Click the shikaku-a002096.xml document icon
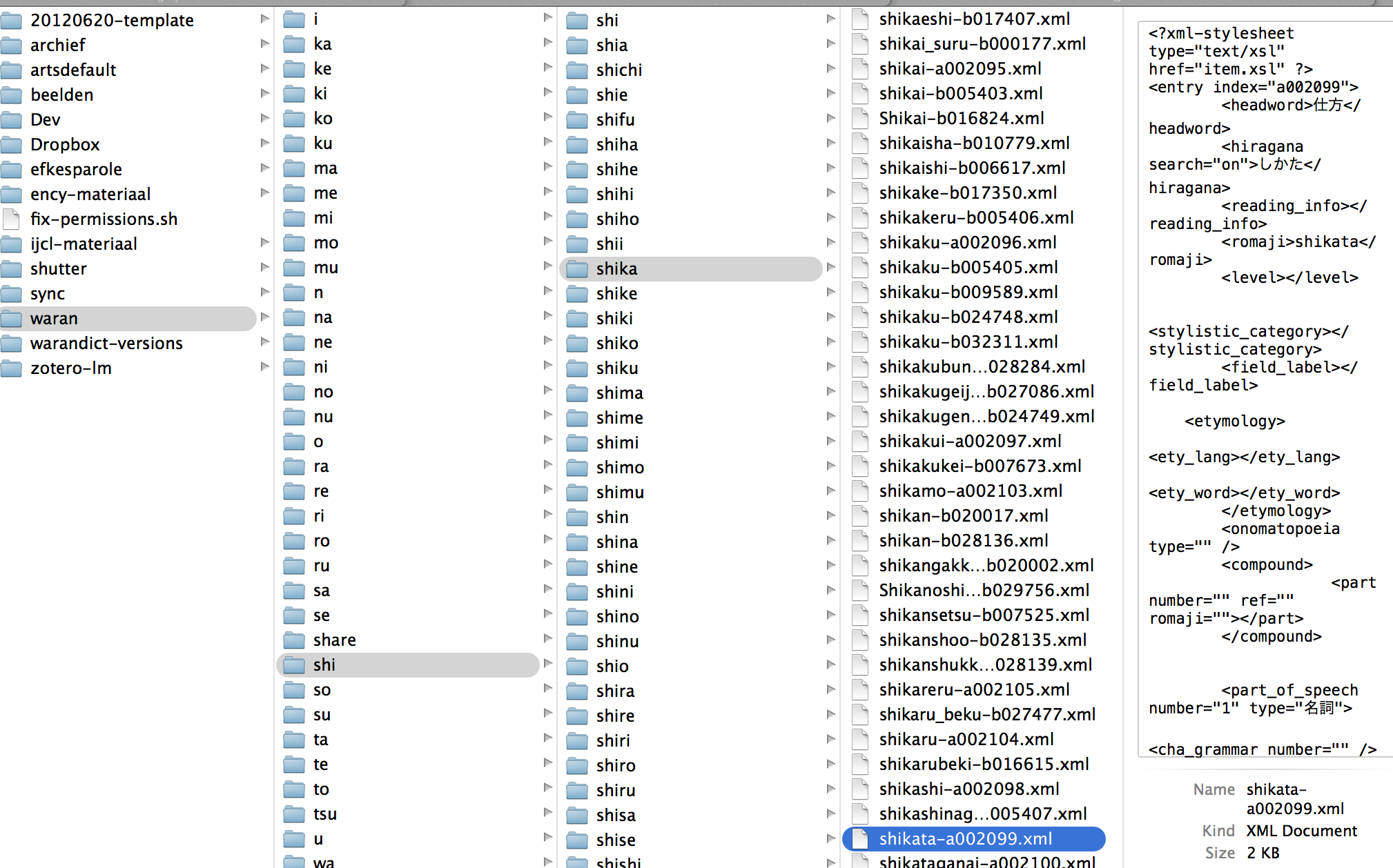Viewport: 1393px width, 868px height. pos(860,242)
